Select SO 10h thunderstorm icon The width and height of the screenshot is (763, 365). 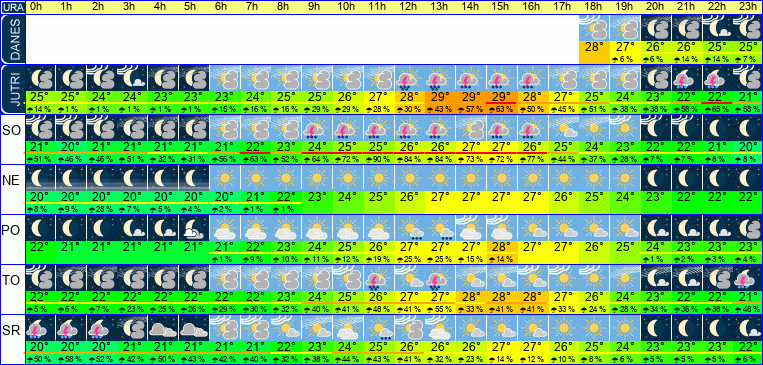pos(348,128)
